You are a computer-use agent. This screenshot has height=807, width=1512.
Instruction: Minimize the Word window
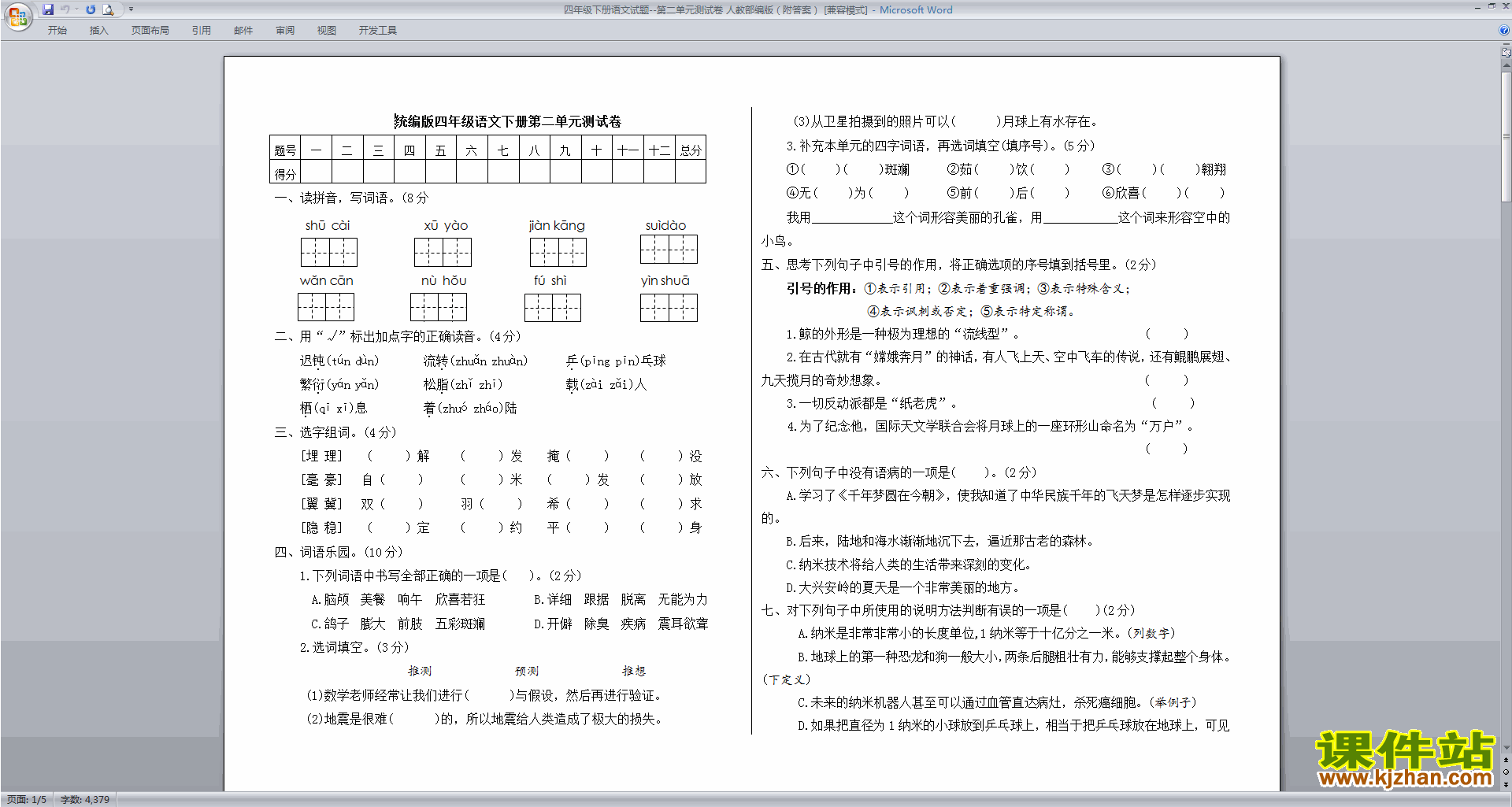(1477, 7)
